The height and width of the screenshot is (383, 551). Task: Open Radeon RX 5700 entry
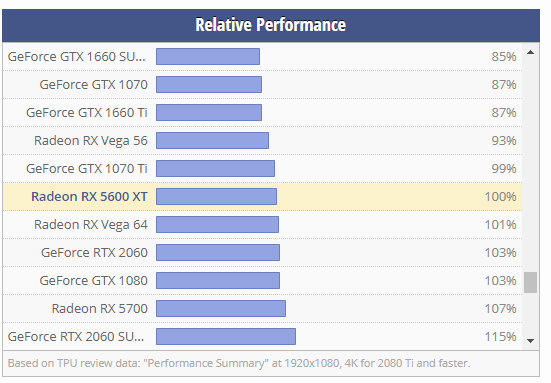pyautogui.click(x=100, y=309)
